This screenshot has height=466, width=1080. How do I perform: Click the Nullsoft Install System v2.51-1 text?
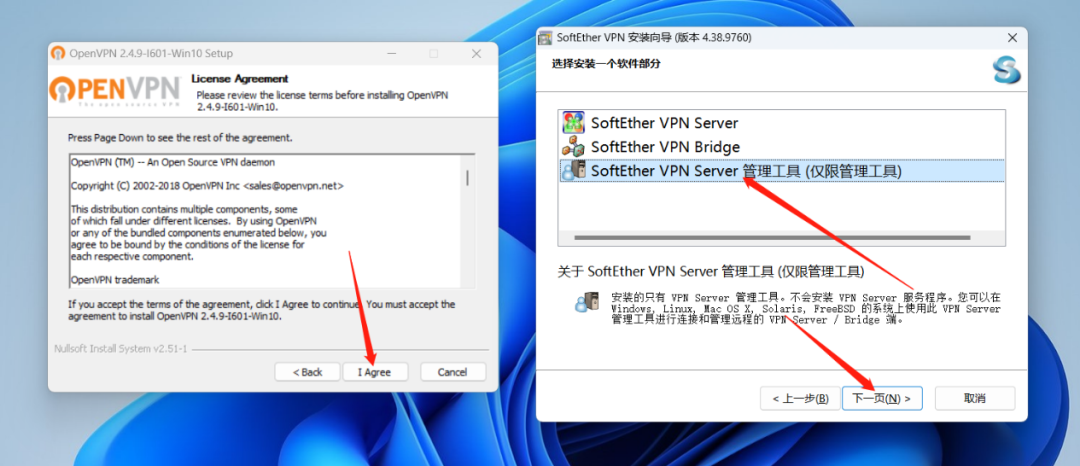(x=121, y=348)
